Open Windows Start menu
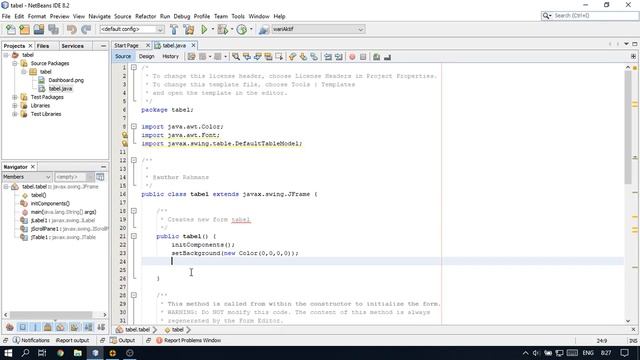 pos(8,353)
